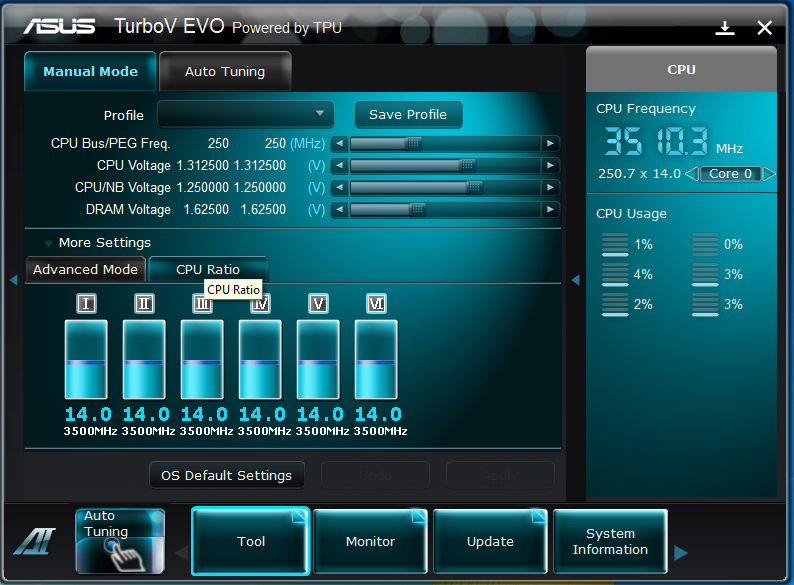This screenshot has width=794, height=585.
Task: Open the Tool menu button
Action: click(251, 541)
